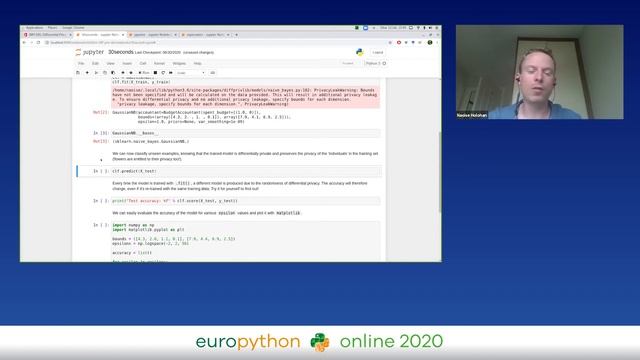Click the browser profile avatar icon
The width and height of the screenshot is (640, 360).
point(430,42)
